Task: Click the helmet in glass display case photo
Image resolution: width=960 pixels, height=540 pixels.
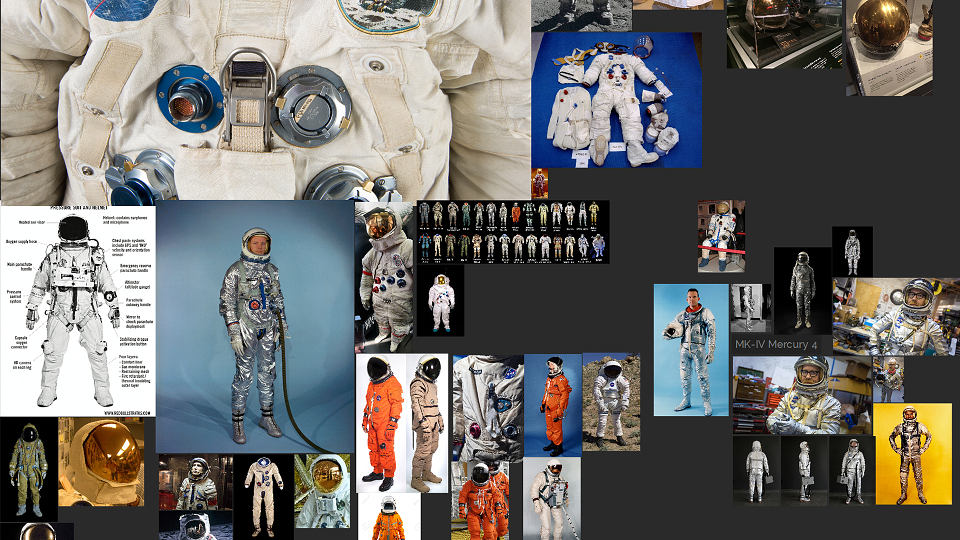Action: [784, 34]
